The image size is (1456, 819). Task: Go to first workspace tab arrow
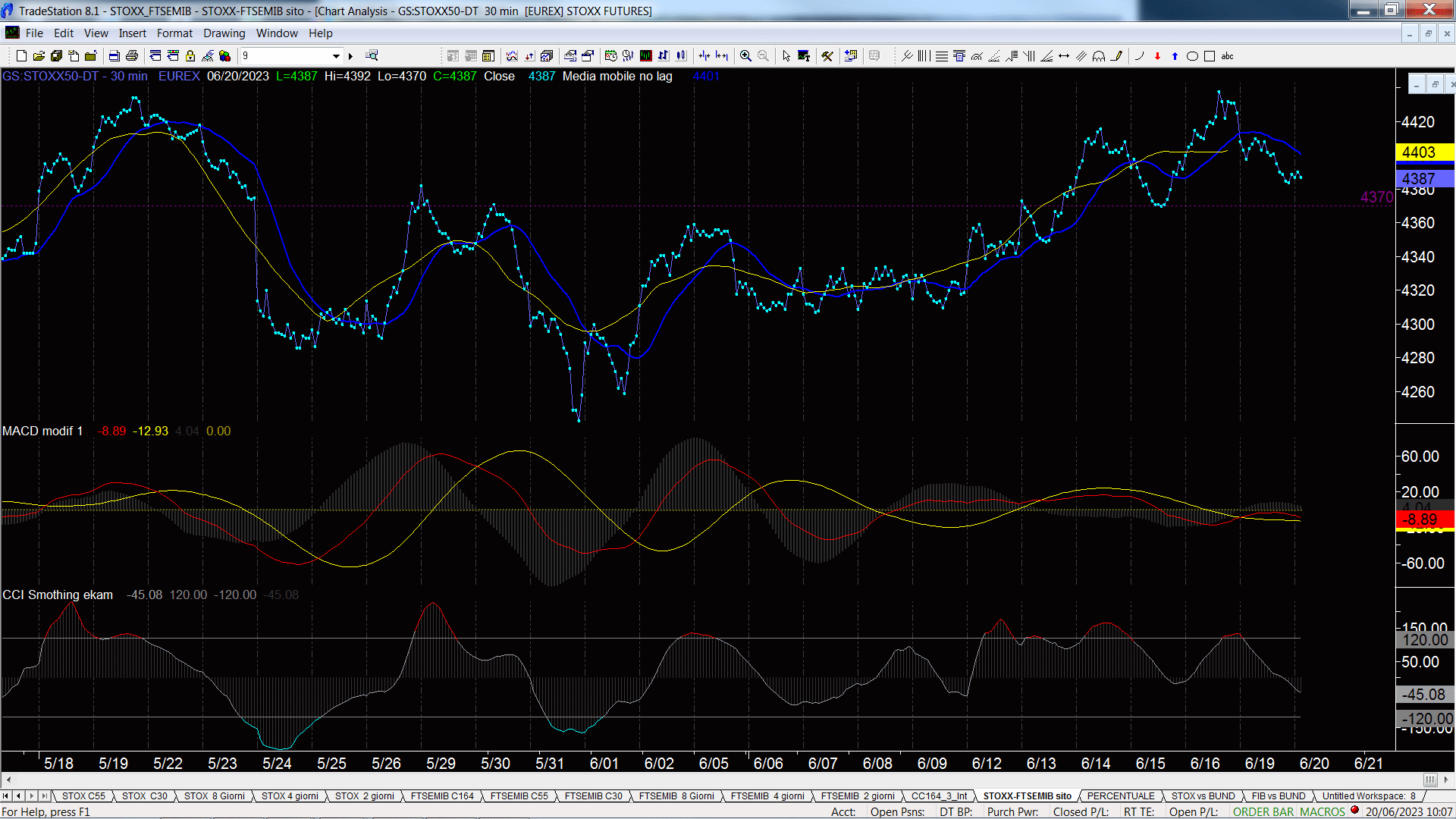pos(6,796)
